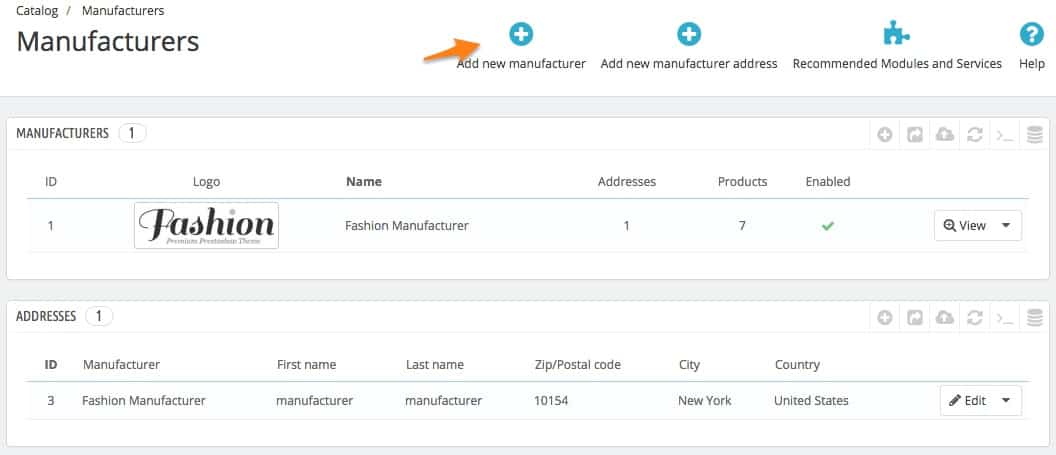Screen dimensions: 1056x455
Task: Select United States country cell
Action: pos(811,400)
